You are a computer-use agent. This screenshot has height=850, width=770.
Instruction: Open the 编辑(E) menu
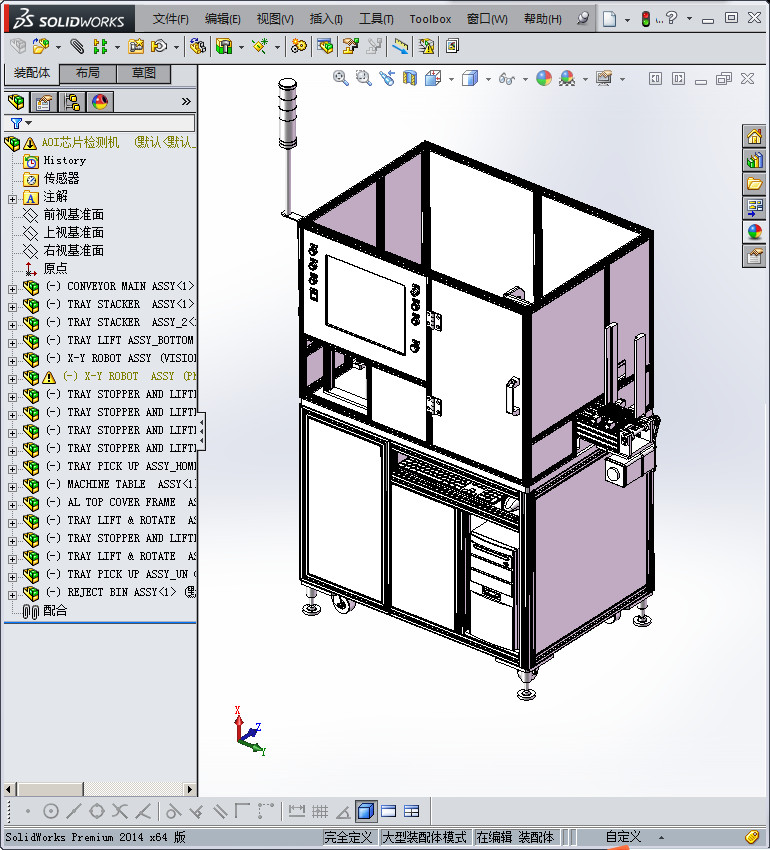222,19
